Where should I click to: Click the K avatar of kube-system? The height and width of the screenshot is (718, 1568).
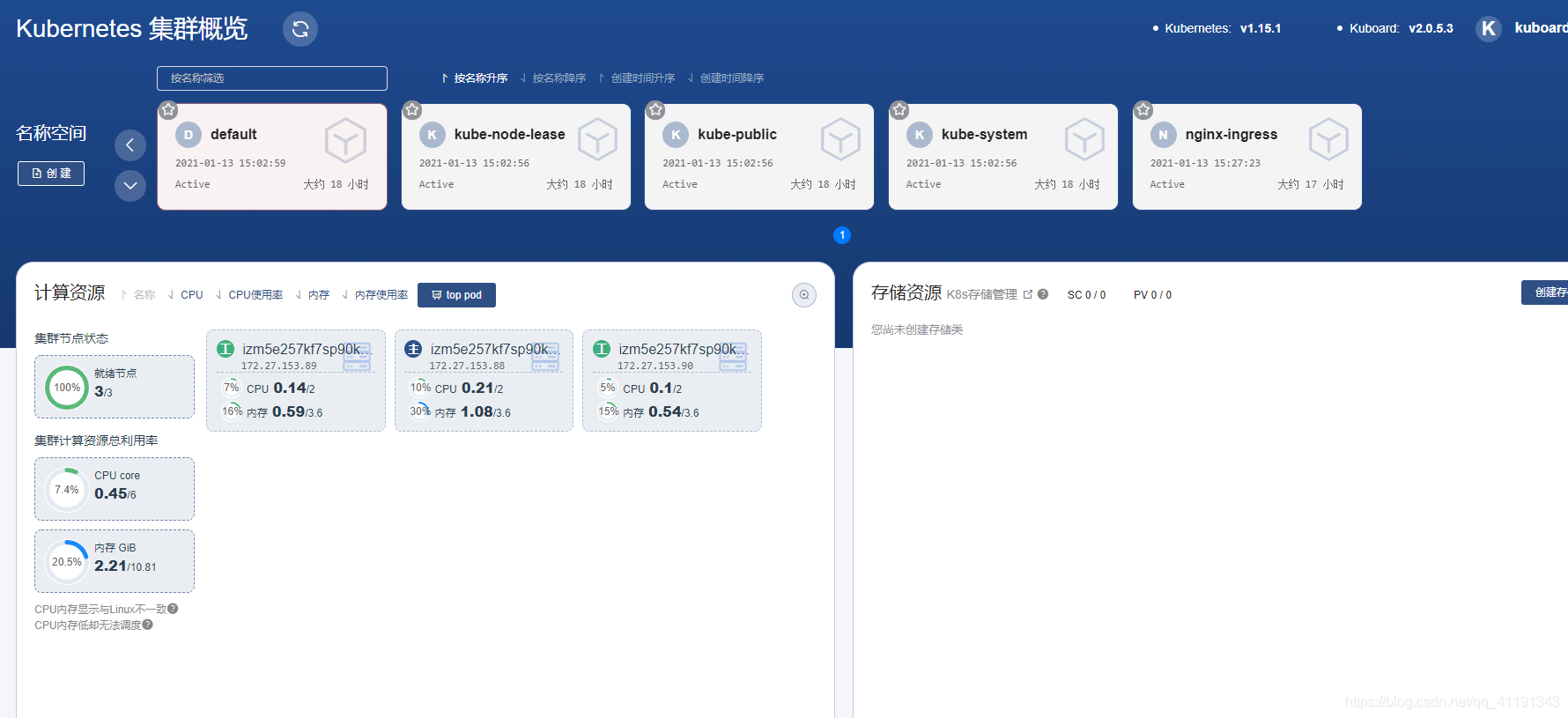pos(920,135)
